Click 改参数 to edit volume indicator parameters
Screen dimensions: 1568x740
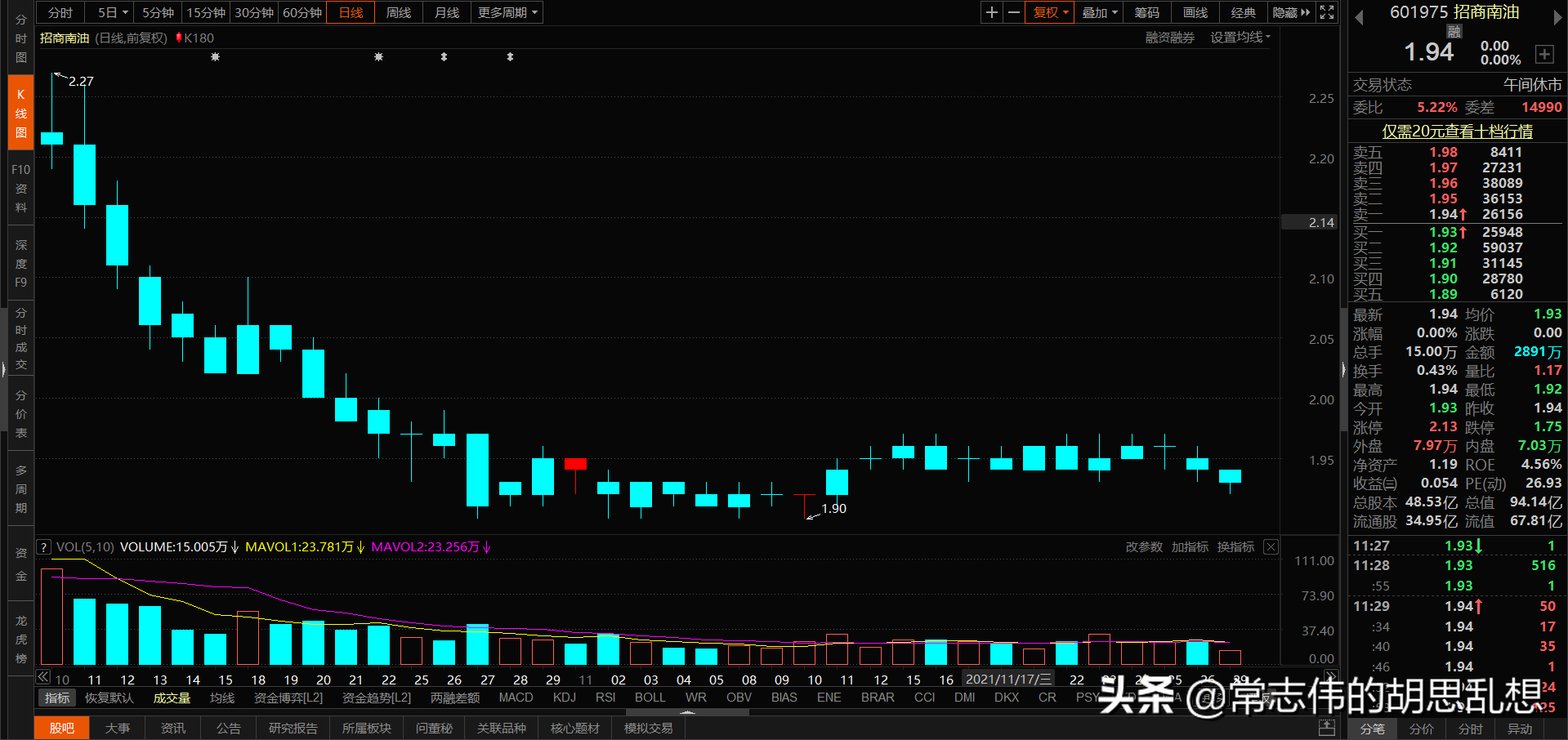pos(1143,546)
